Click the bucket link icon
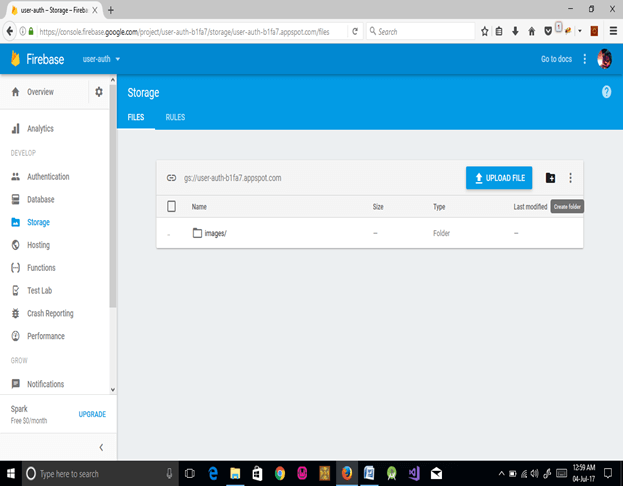Screen dimensions: 623x486 [171, 178]
